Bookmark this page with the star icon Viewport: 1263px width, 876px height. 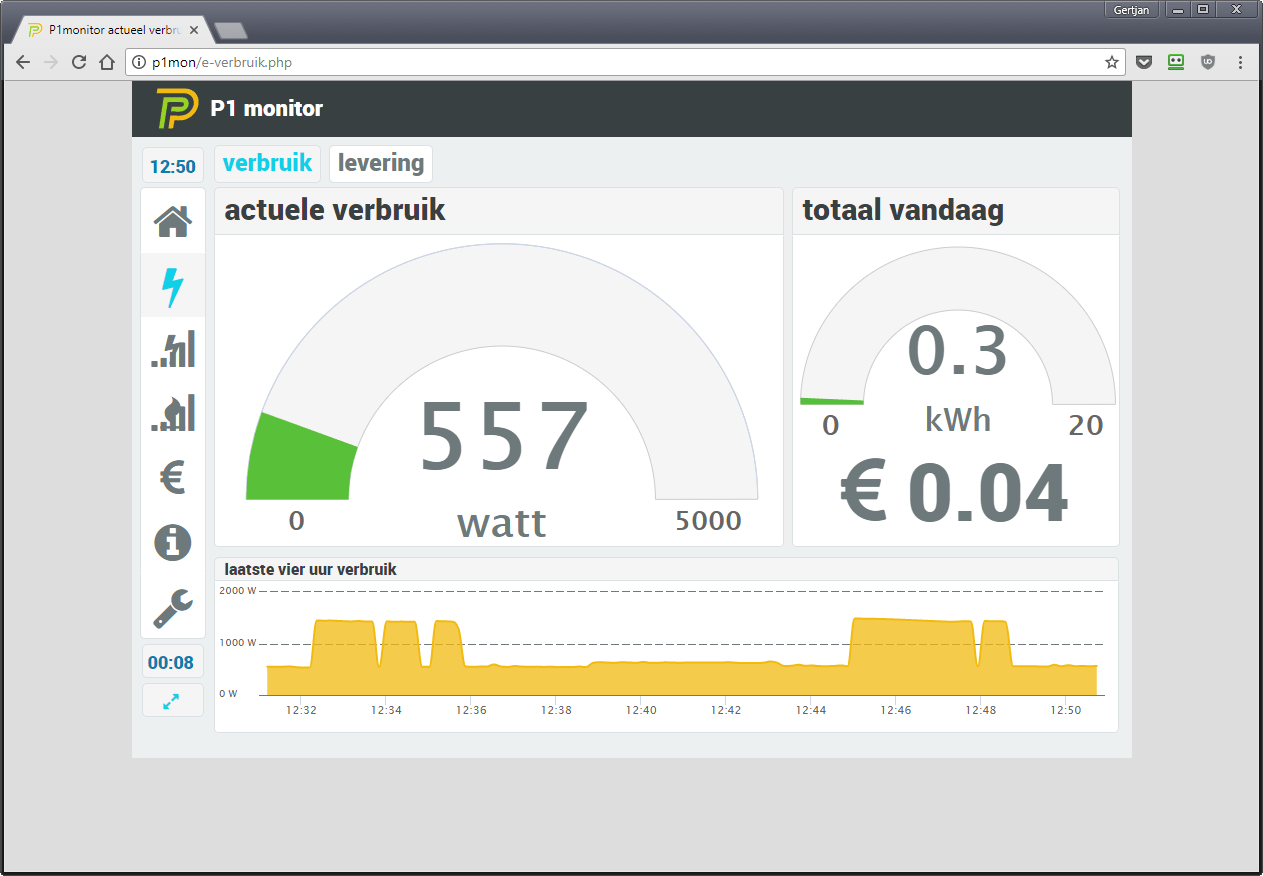[1111, 62]
